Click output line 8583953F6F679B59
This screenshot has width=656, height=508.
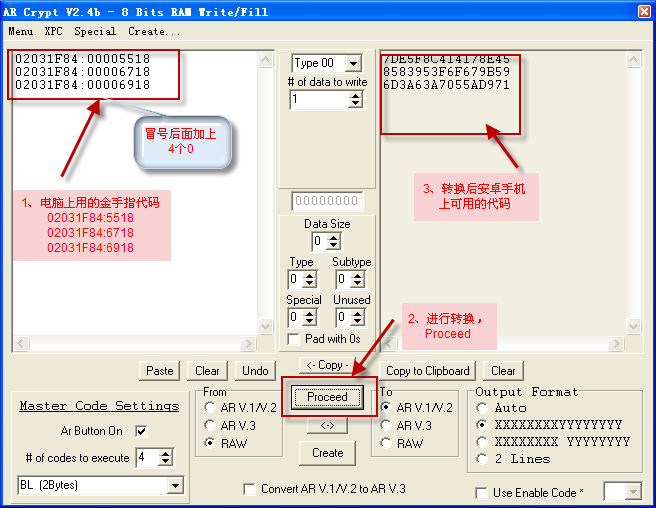coord(446,72)
